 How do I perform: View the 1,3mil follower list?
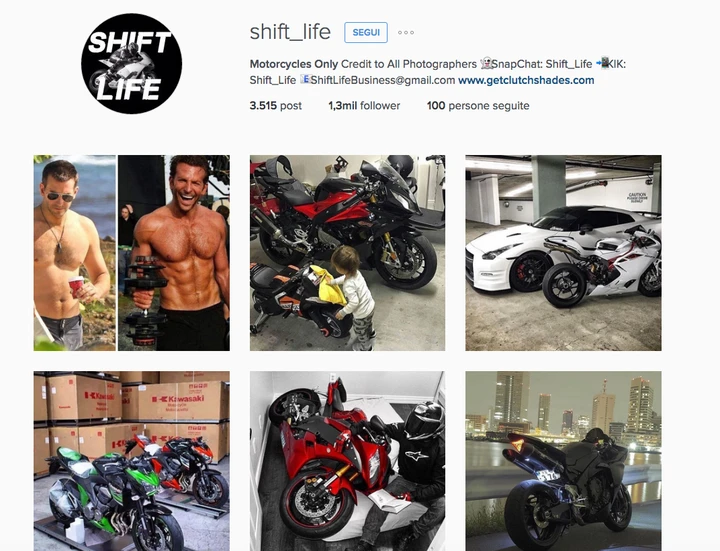364,106
